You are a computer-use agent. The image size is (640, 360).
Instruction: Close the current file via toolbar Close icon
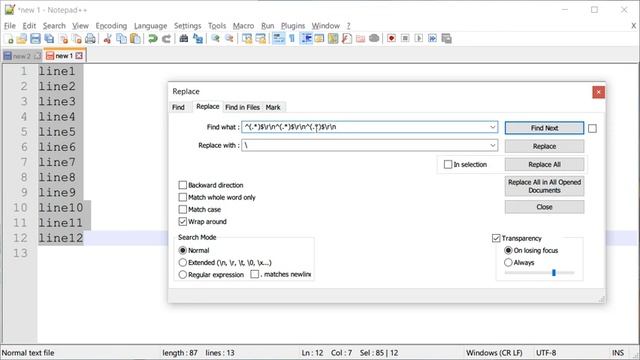63,39
